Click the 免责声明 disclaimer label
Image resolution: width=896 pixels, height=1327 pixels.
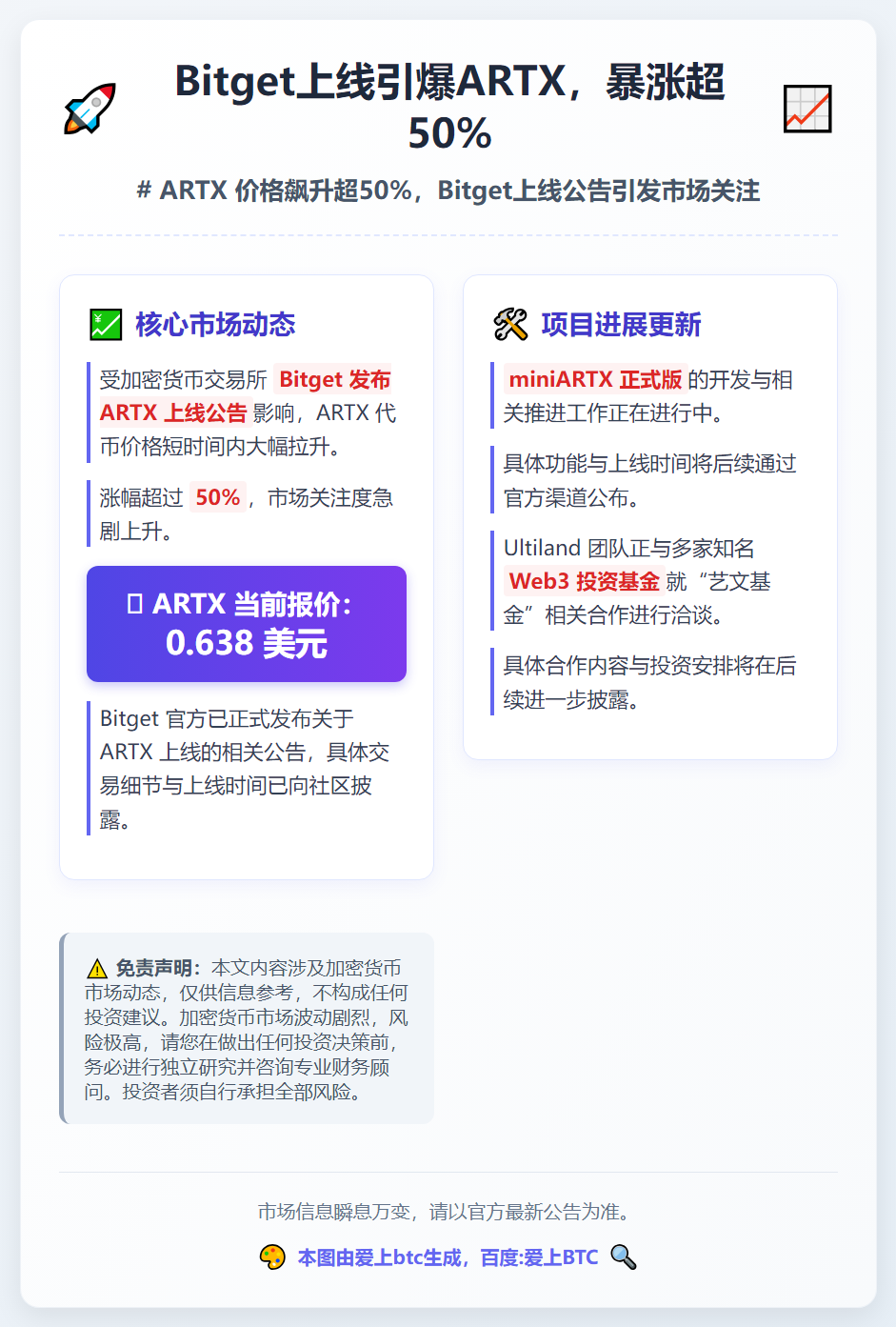tap(157, 968)
